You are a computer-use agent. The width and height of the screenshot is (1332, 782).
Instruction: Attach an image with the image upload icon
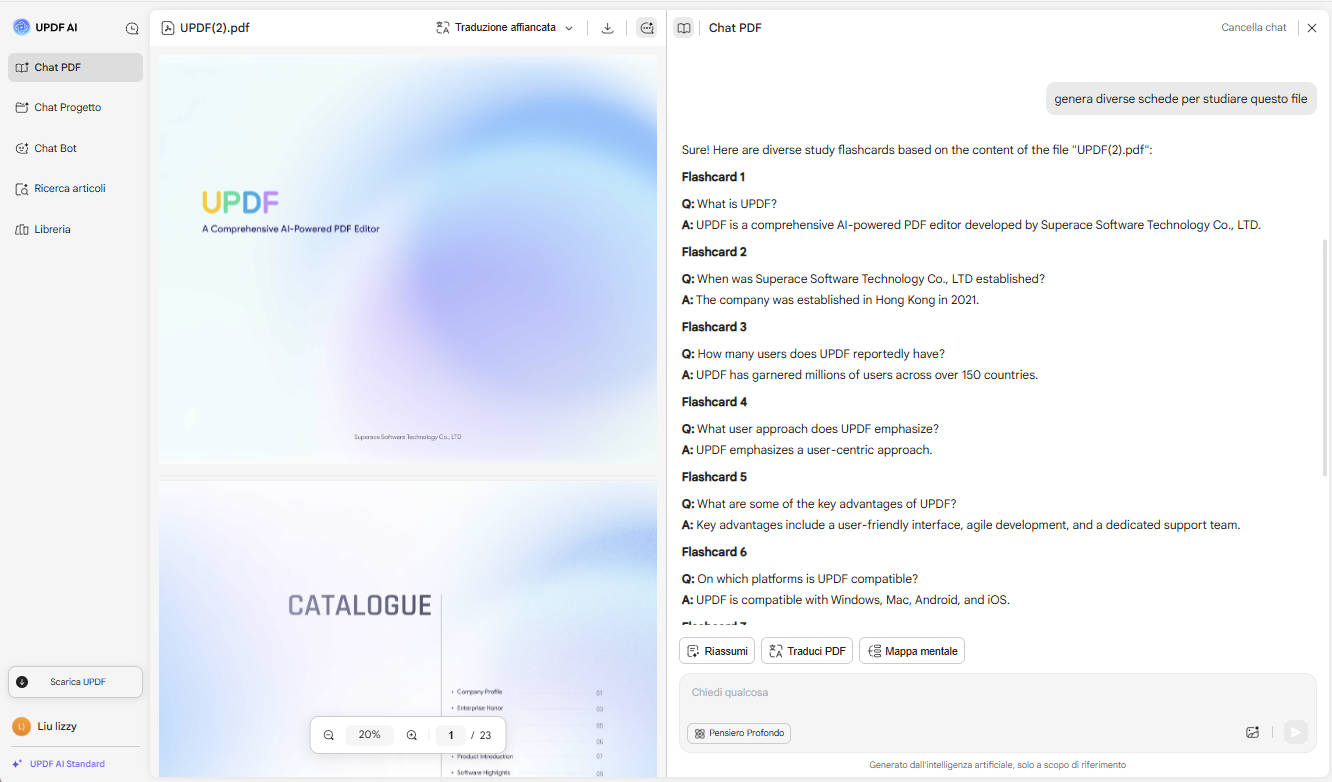[x=1252, y=732]
